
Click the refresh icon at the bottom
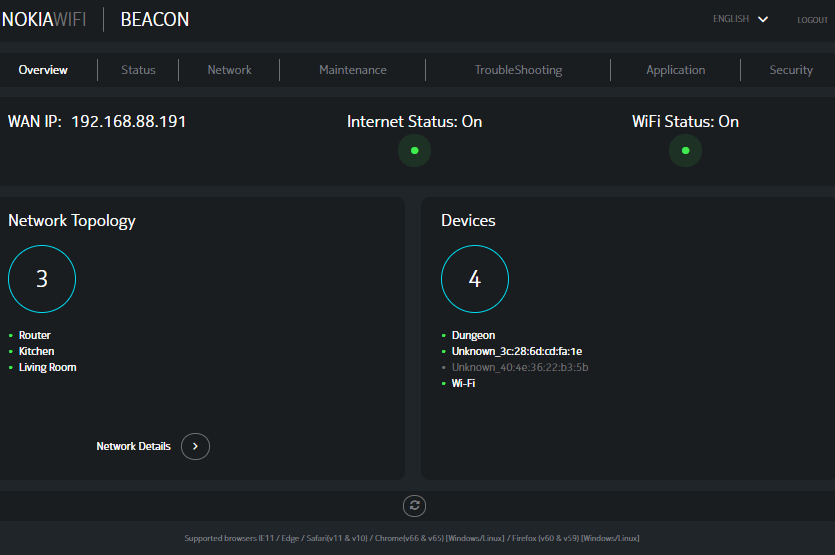tap(415, 505)
